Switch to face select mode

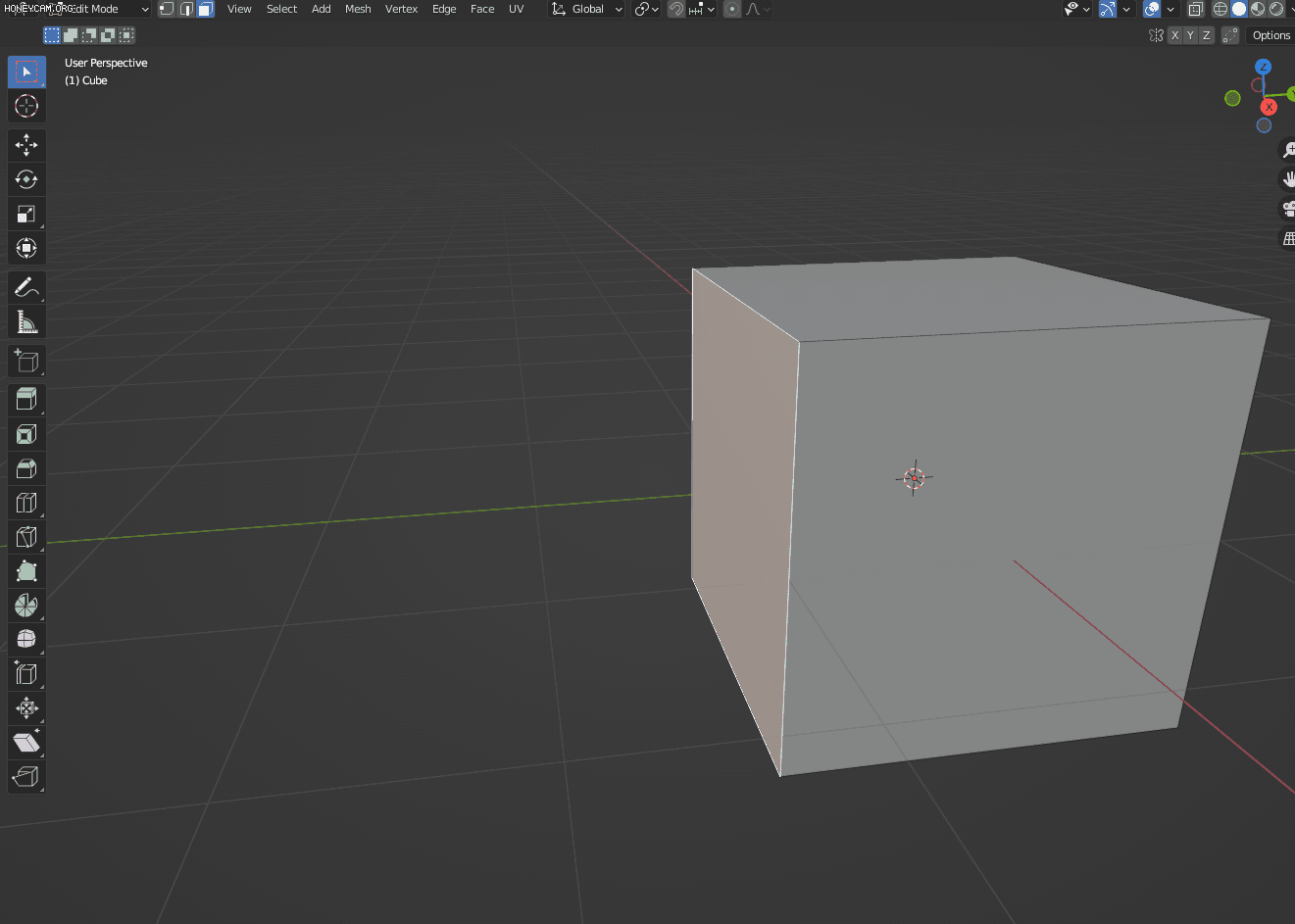(x=205, y=9)
